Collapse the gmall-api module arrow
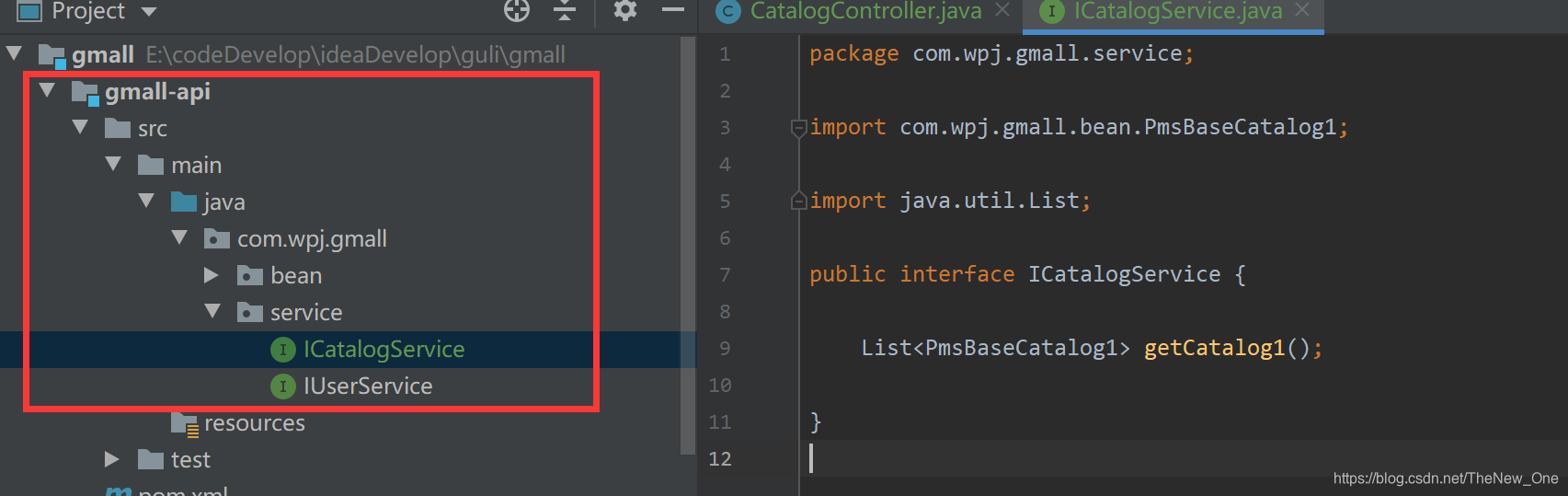The height and width of the screenshot is (496, 1568). [x=47, y=91]
